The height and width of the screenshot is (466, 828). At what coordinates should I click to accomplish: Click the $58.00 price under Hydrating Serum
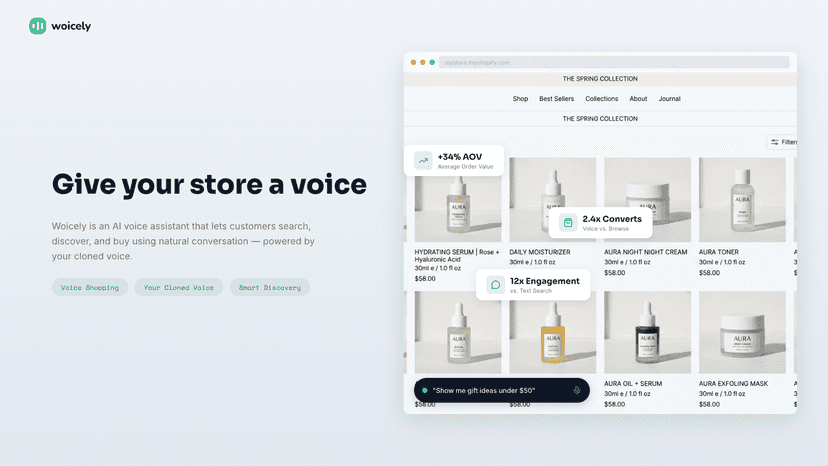coord(425,279)
